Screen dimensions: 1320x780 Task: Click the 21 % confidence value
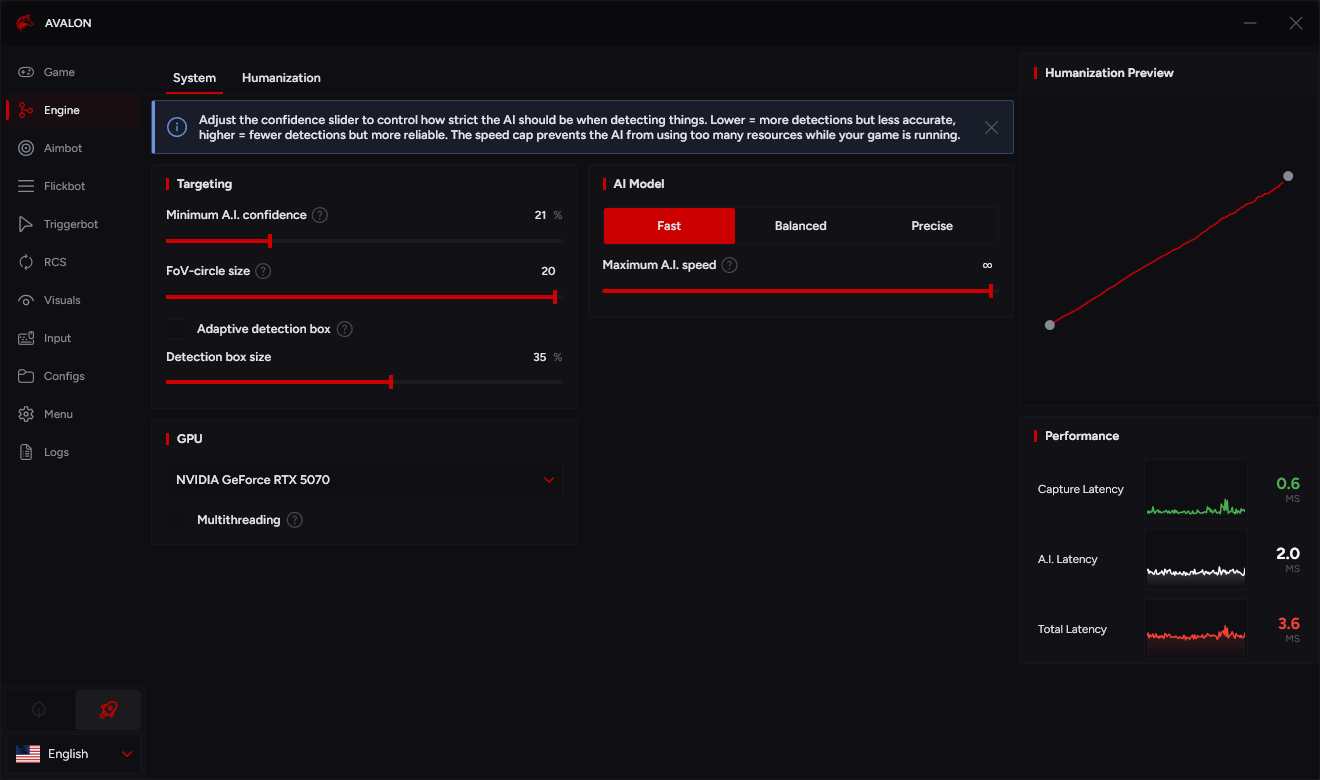(x=548, y=215)
